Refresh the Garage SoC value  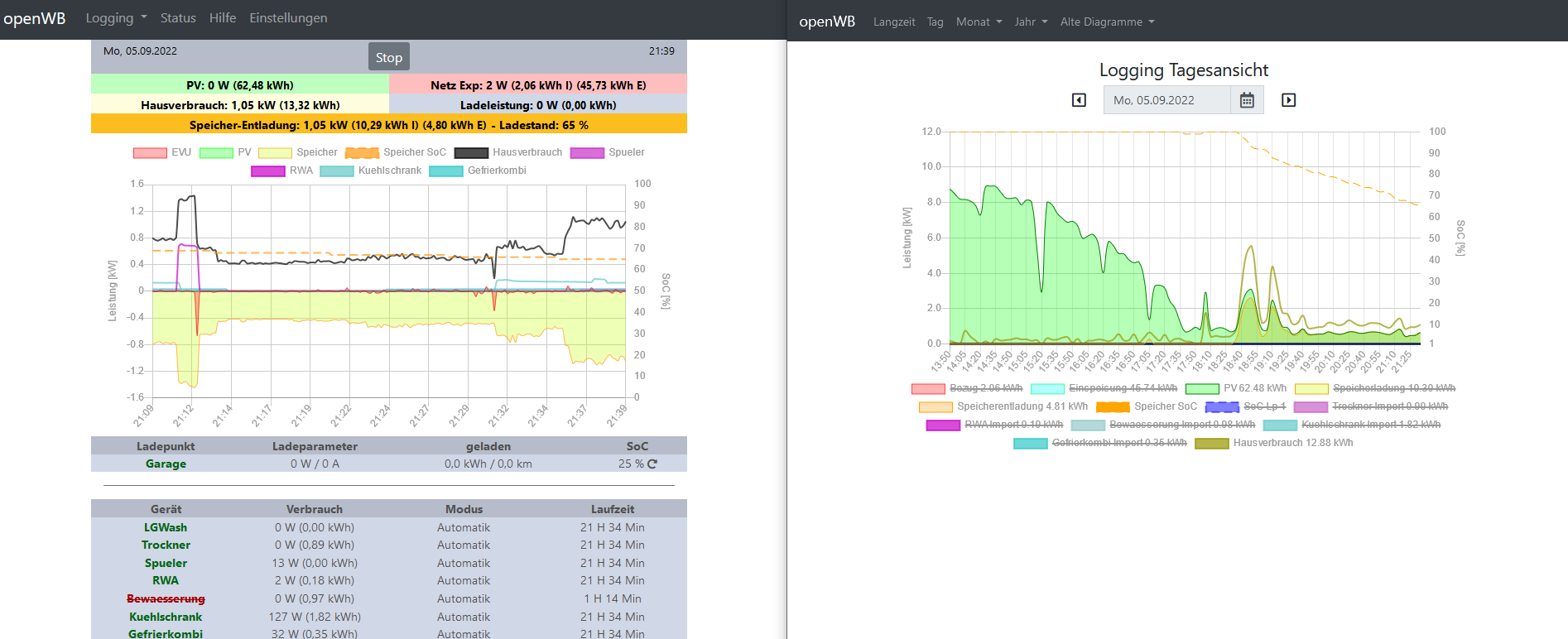tap(652, 464)
